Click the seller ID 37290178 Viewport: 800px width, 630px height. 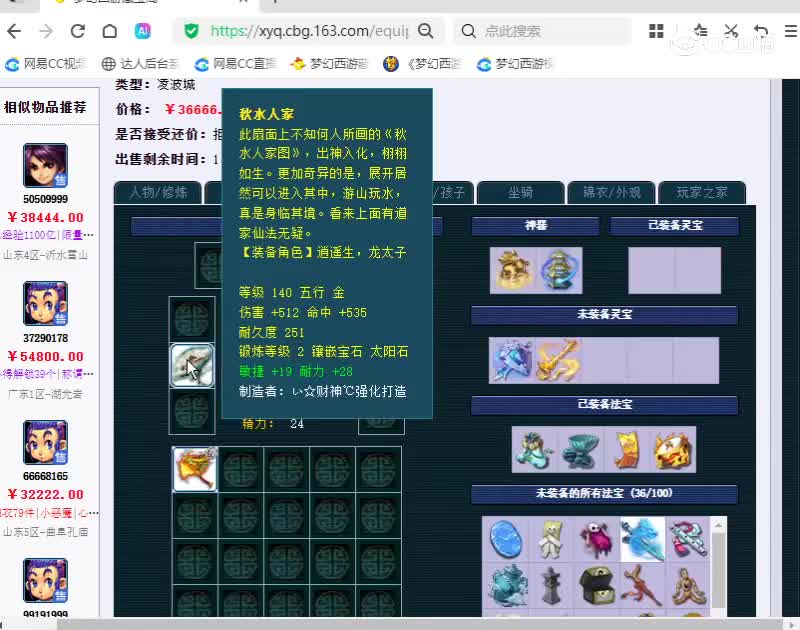(45, 338)
